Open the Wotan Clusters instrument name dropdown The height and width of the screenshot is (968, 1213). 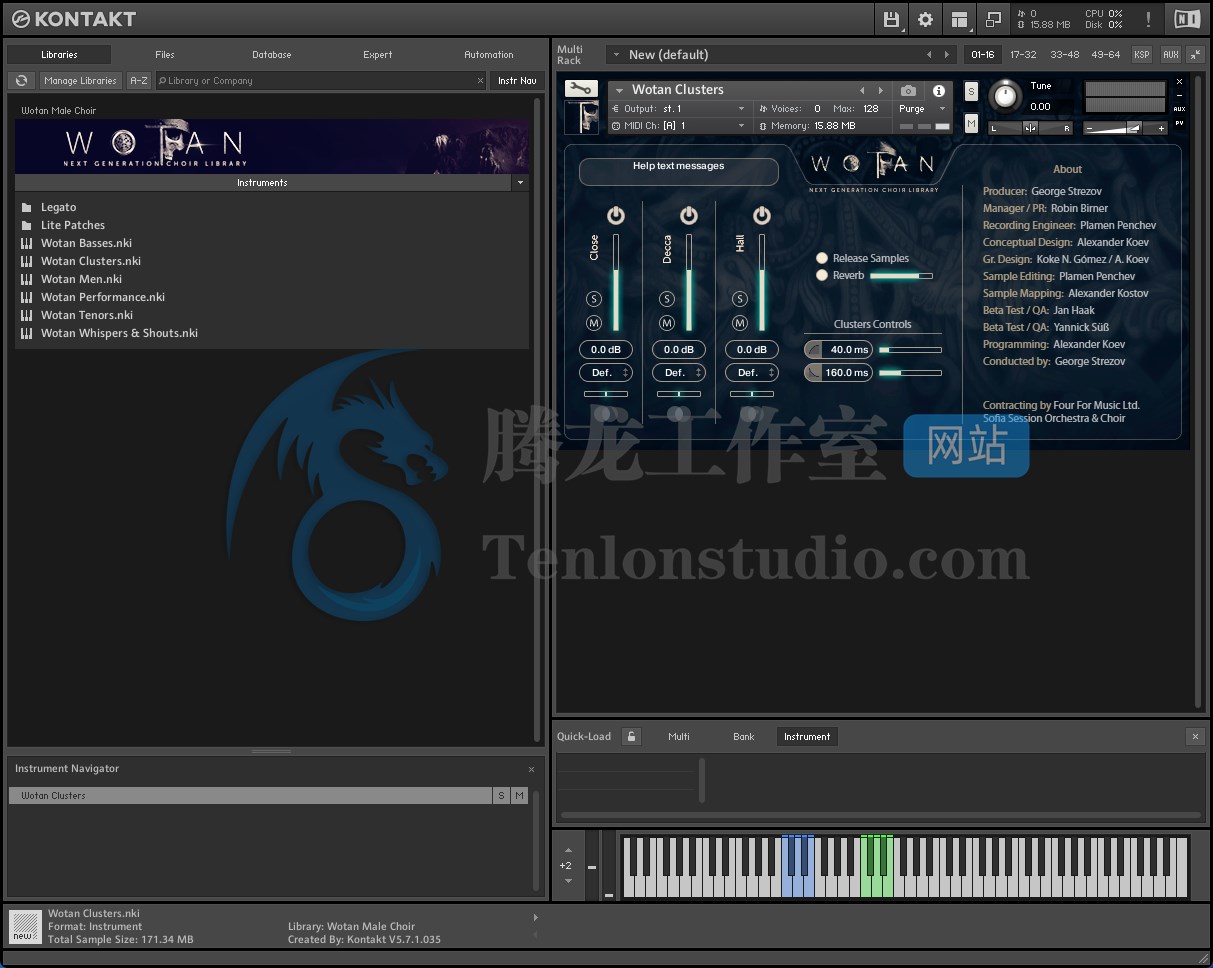point(620,90)
